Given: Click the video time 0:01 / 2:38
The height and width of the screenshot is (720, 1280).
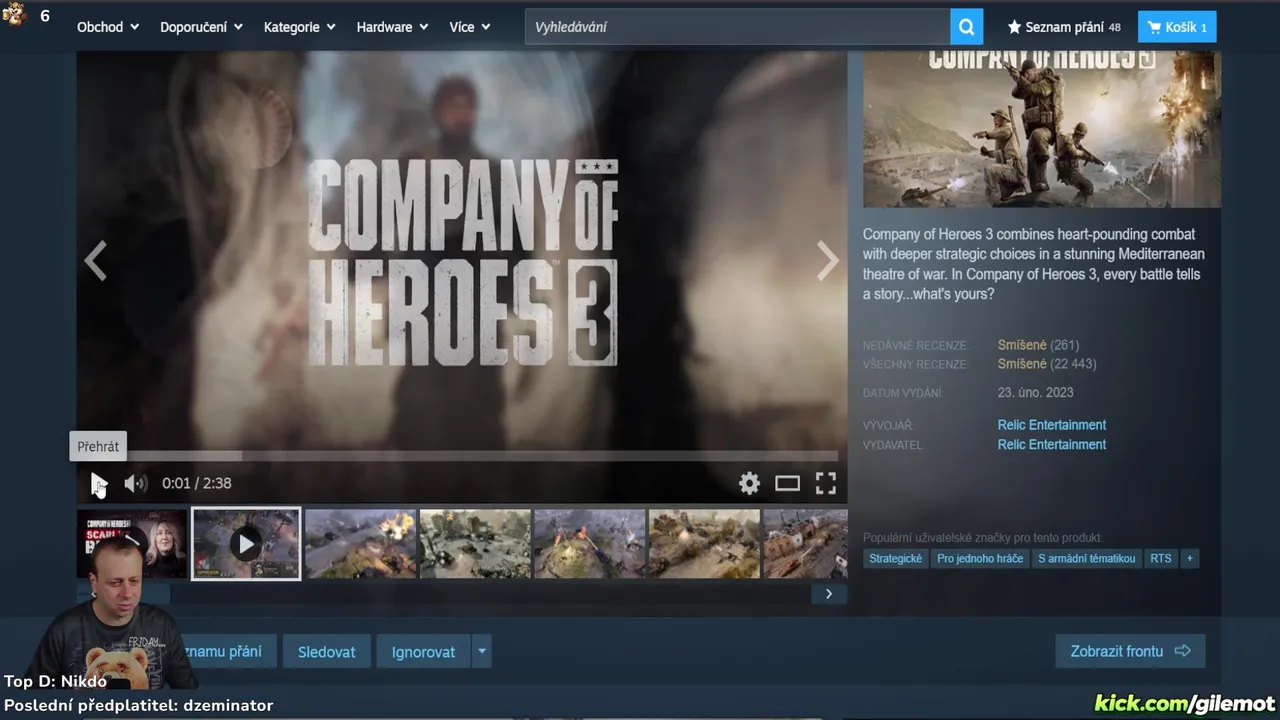Looking at the screenshot, I should click(196, 484).
